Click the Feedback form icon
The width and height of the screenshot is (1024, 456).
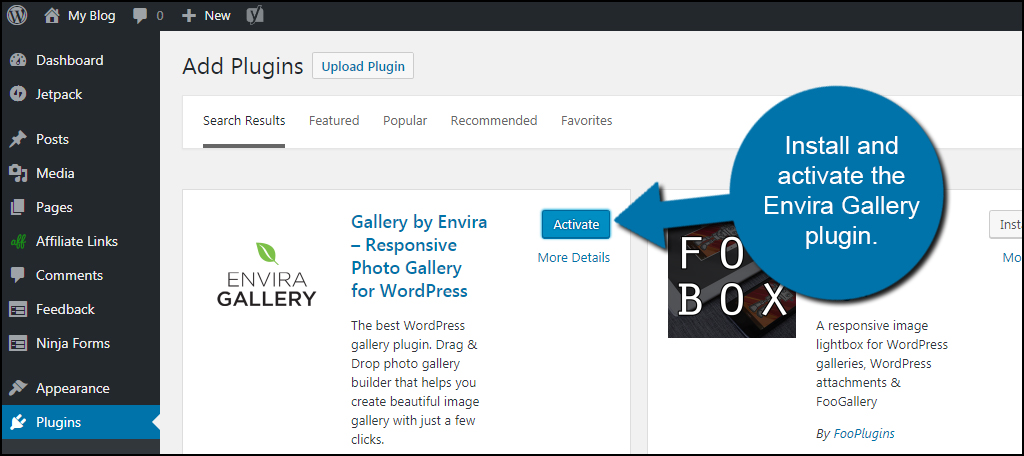click(x=18, y=309)
